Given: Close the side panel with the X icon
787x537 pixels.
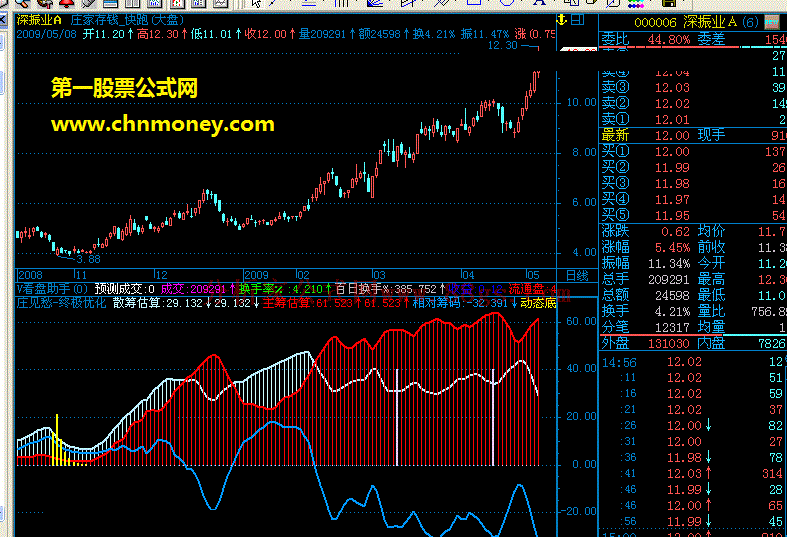Looking at the screenshot, I should [3, 20].
